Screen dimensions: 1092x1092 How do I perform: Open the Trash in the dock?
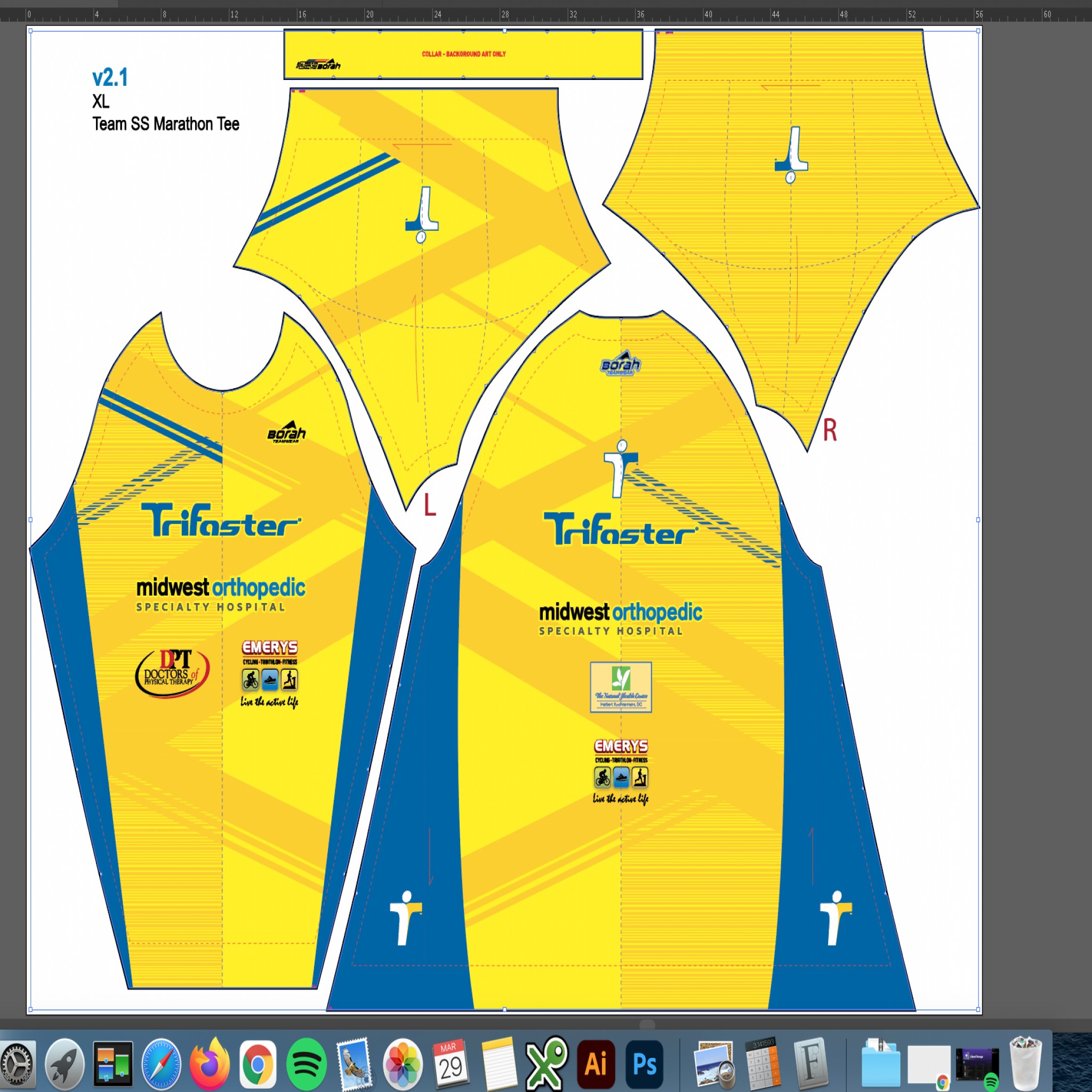click(1026, 1064)
